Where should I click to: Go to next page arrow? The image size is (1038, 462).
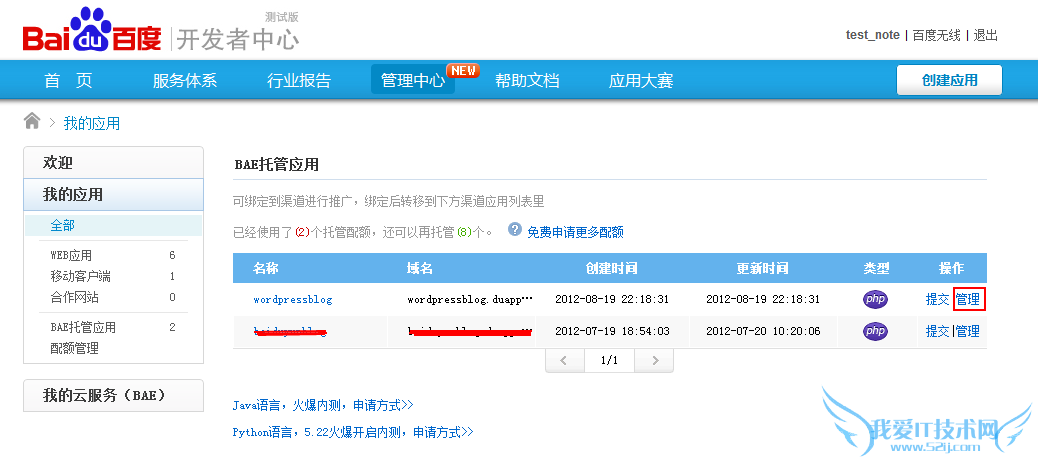(654, 360)
